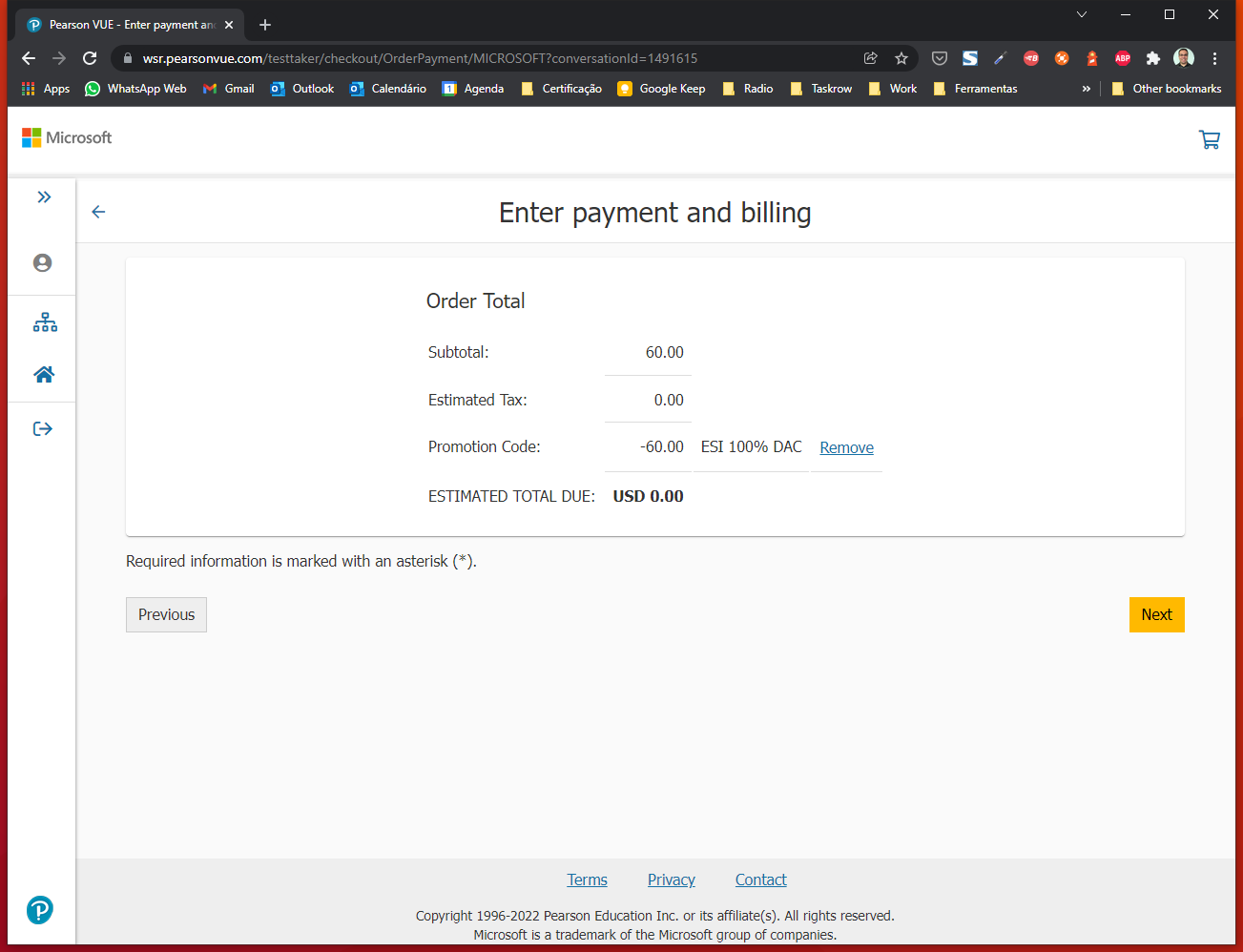The image size is (1243, 952).
Task: Expand the sidebar with double chevron
Action: click(44, 197)
